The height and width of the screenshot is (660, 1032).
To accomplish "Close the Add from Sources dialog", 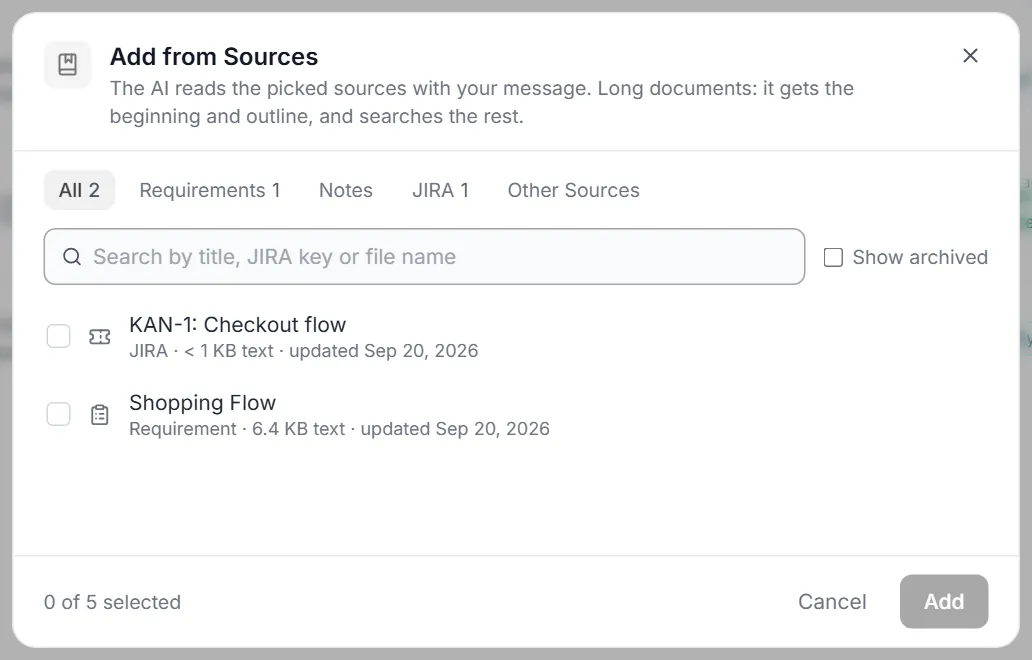I will pos(970,56).
